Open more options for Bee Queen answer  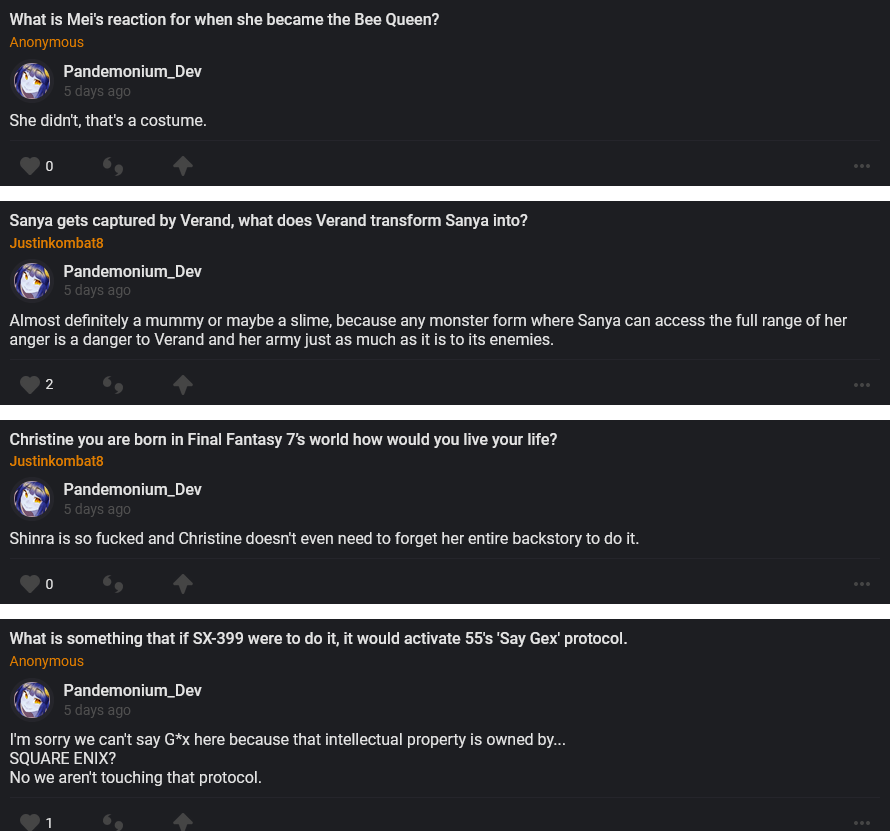point(862,166)
